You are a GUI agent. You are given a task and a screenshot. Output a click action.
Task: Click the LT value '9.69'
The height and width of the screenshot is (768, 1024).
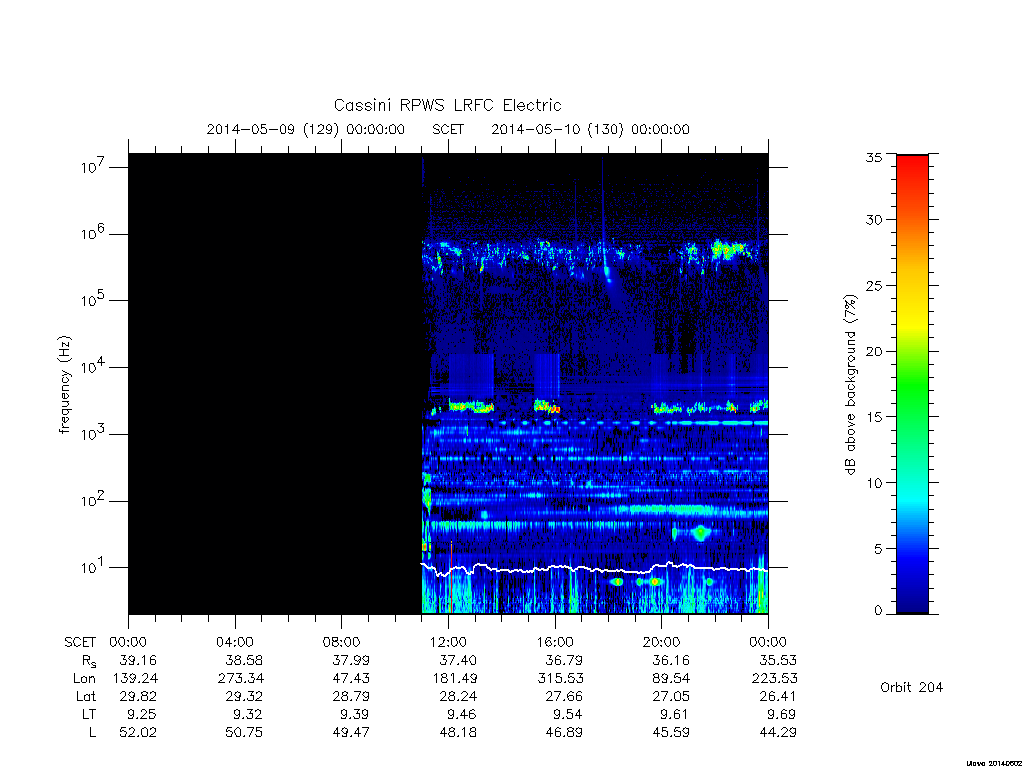782,714
